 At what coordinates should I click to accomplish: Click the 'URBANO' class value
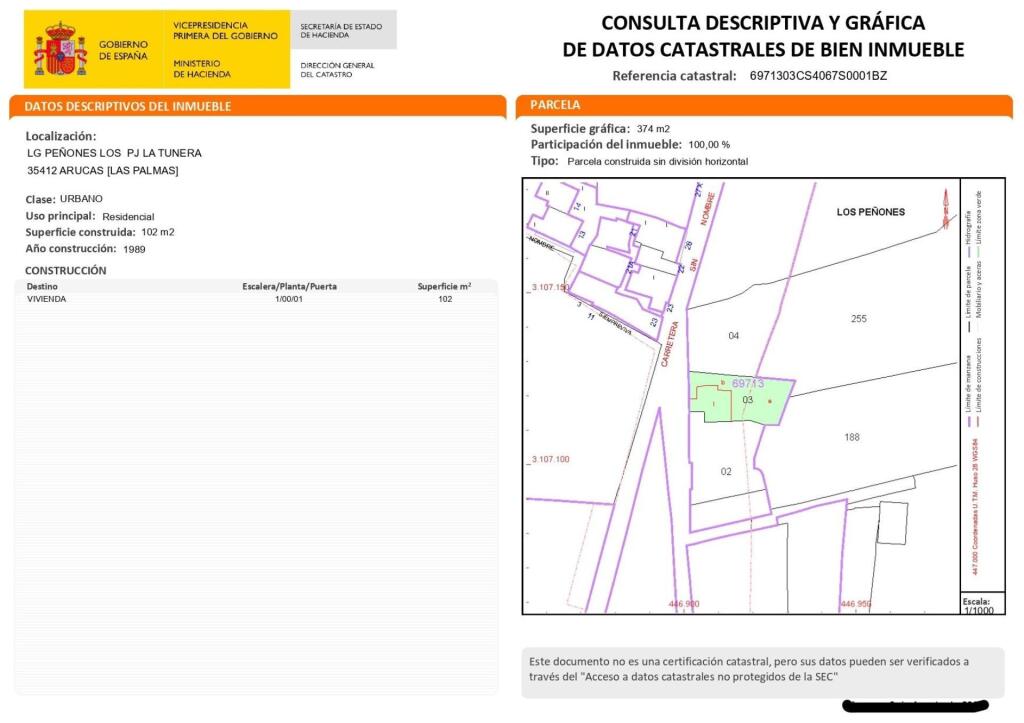coord(81,199)
